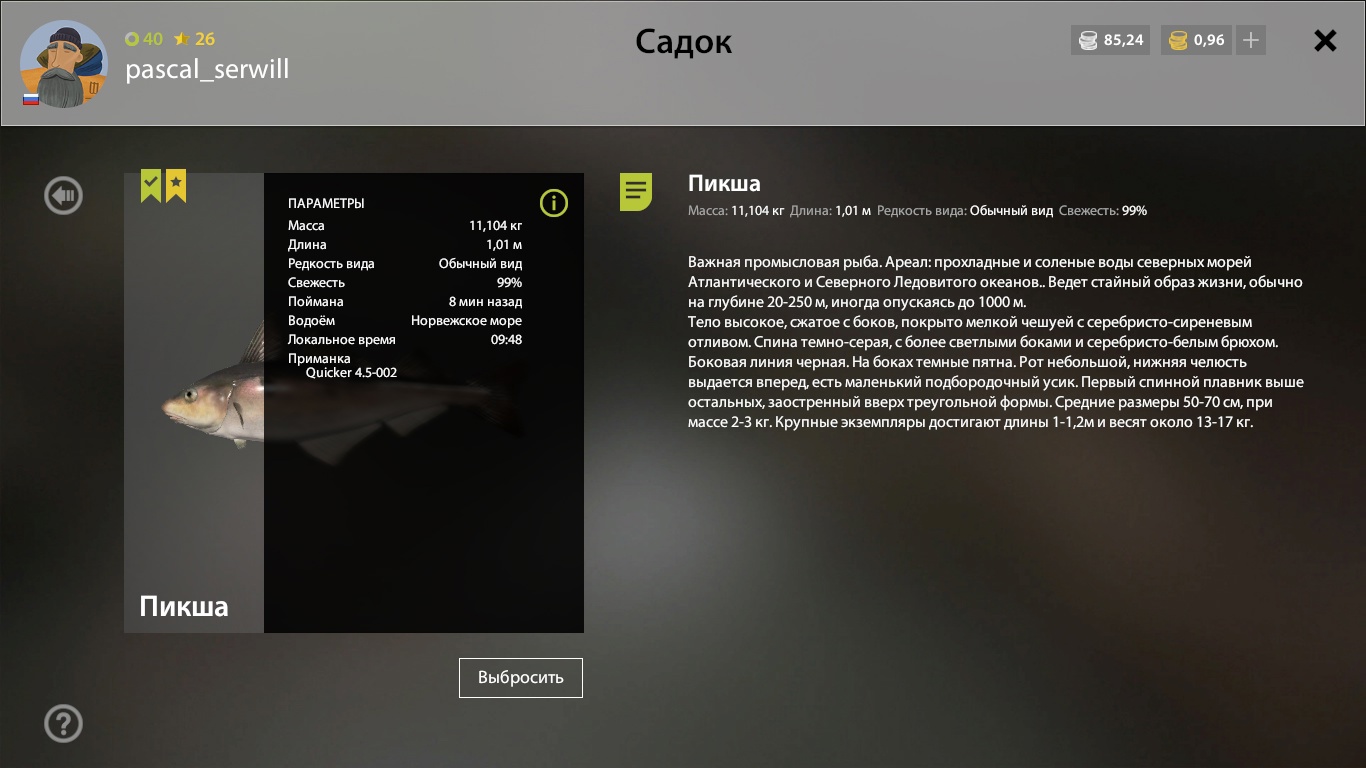Screen dimensions: 1366x768
Task: Click the pascal_serwill username
Action: pyautogui.click(x=207, y=69)
